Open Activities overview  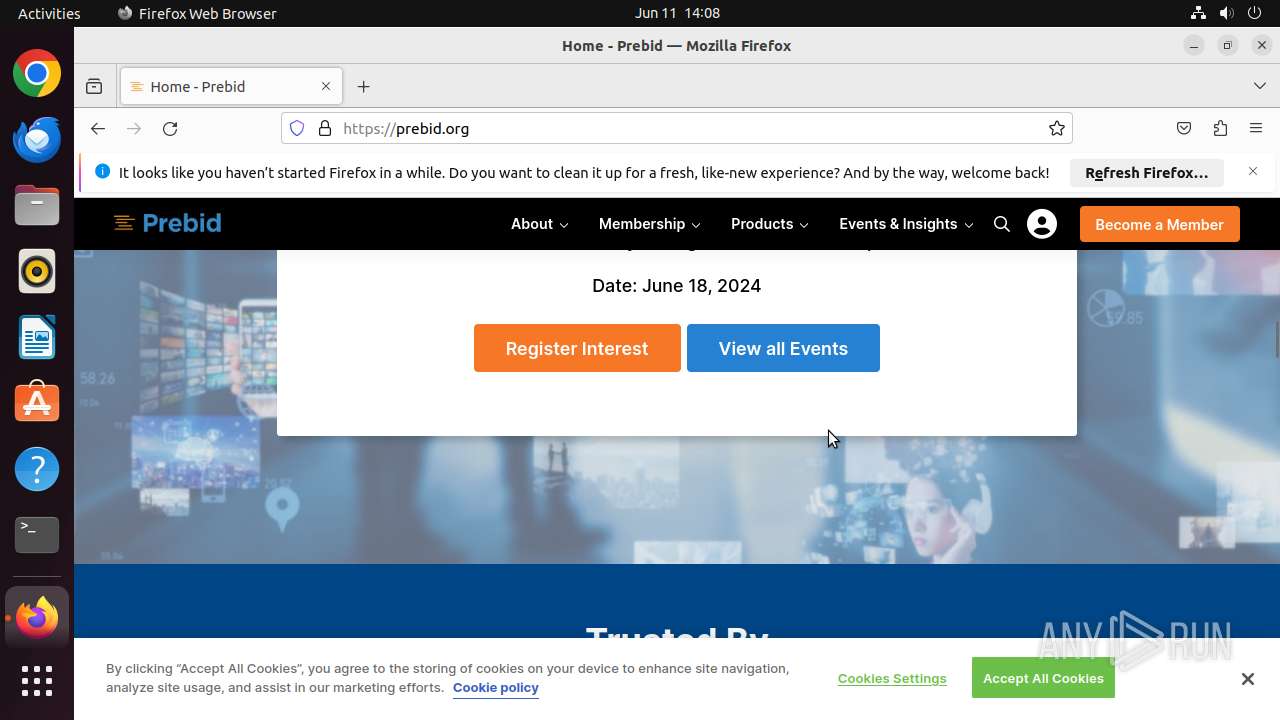[x=49, y=13]
